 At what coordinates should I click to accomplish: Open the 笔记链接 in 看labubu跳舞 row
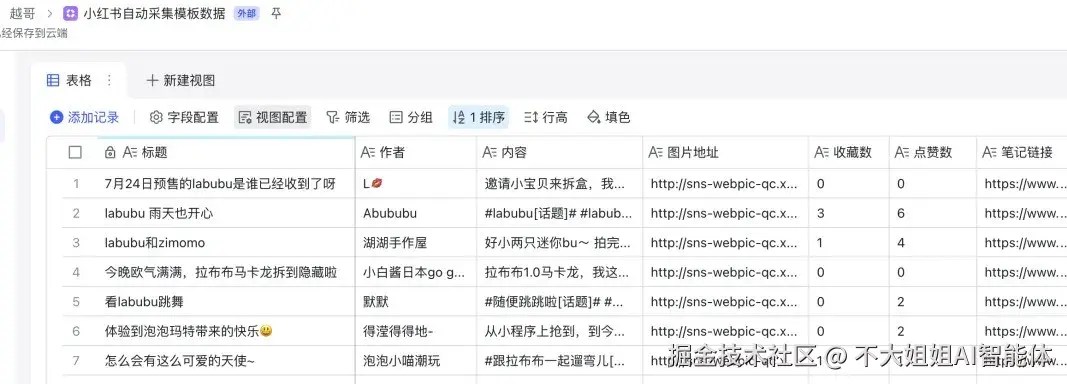(1022, 302)
